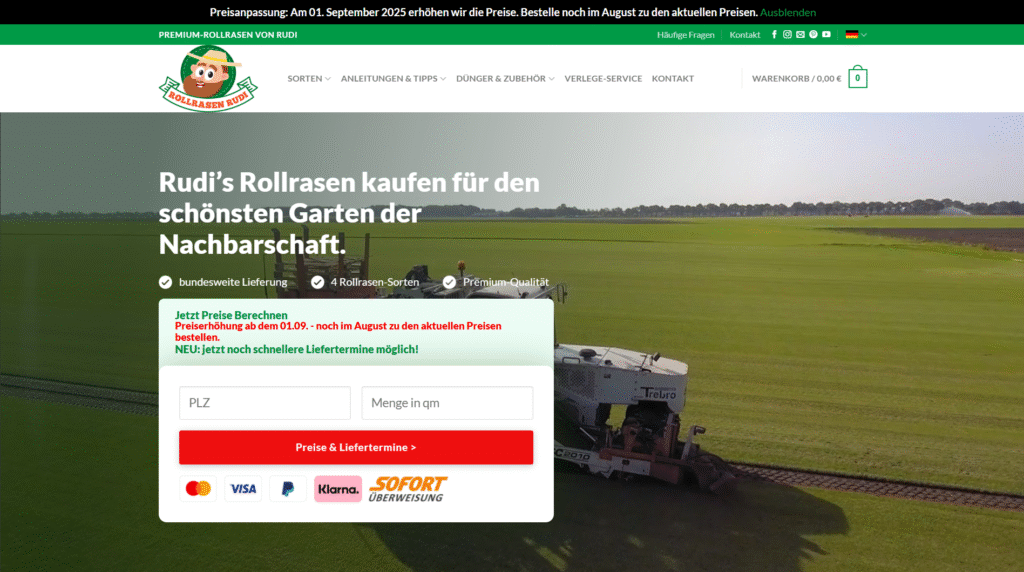Click the email envelope icon
Screen dimensions: 1024x572
point(800,35)
